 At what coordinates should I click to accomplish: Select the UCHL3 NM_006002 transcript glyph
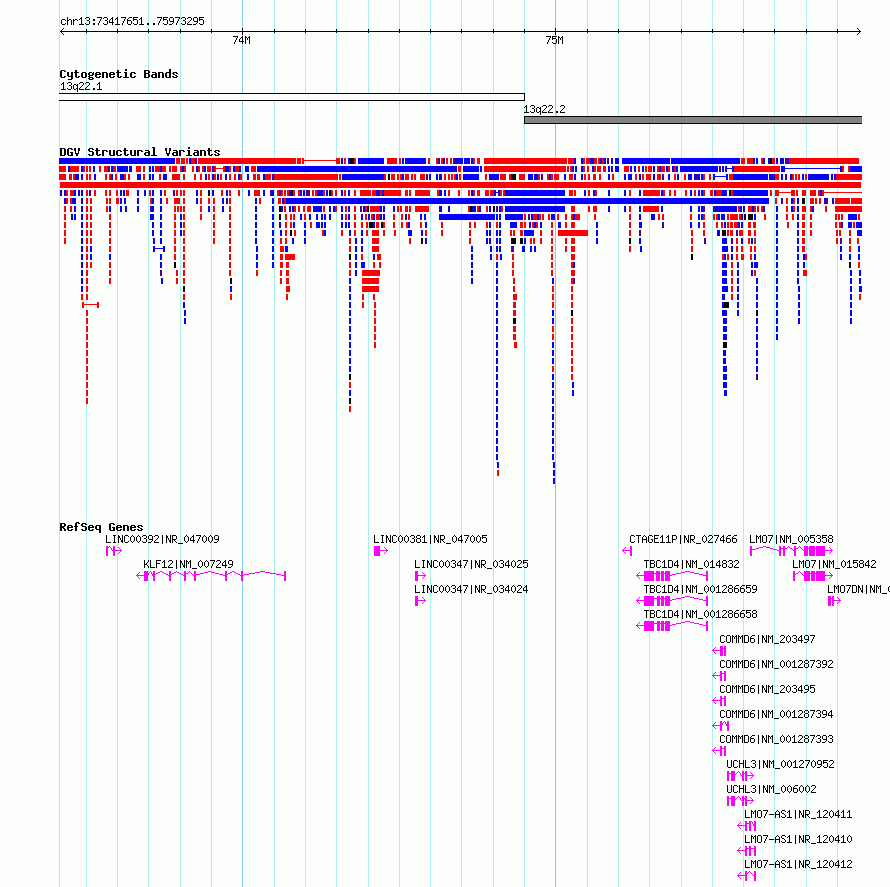coord(740,801)
